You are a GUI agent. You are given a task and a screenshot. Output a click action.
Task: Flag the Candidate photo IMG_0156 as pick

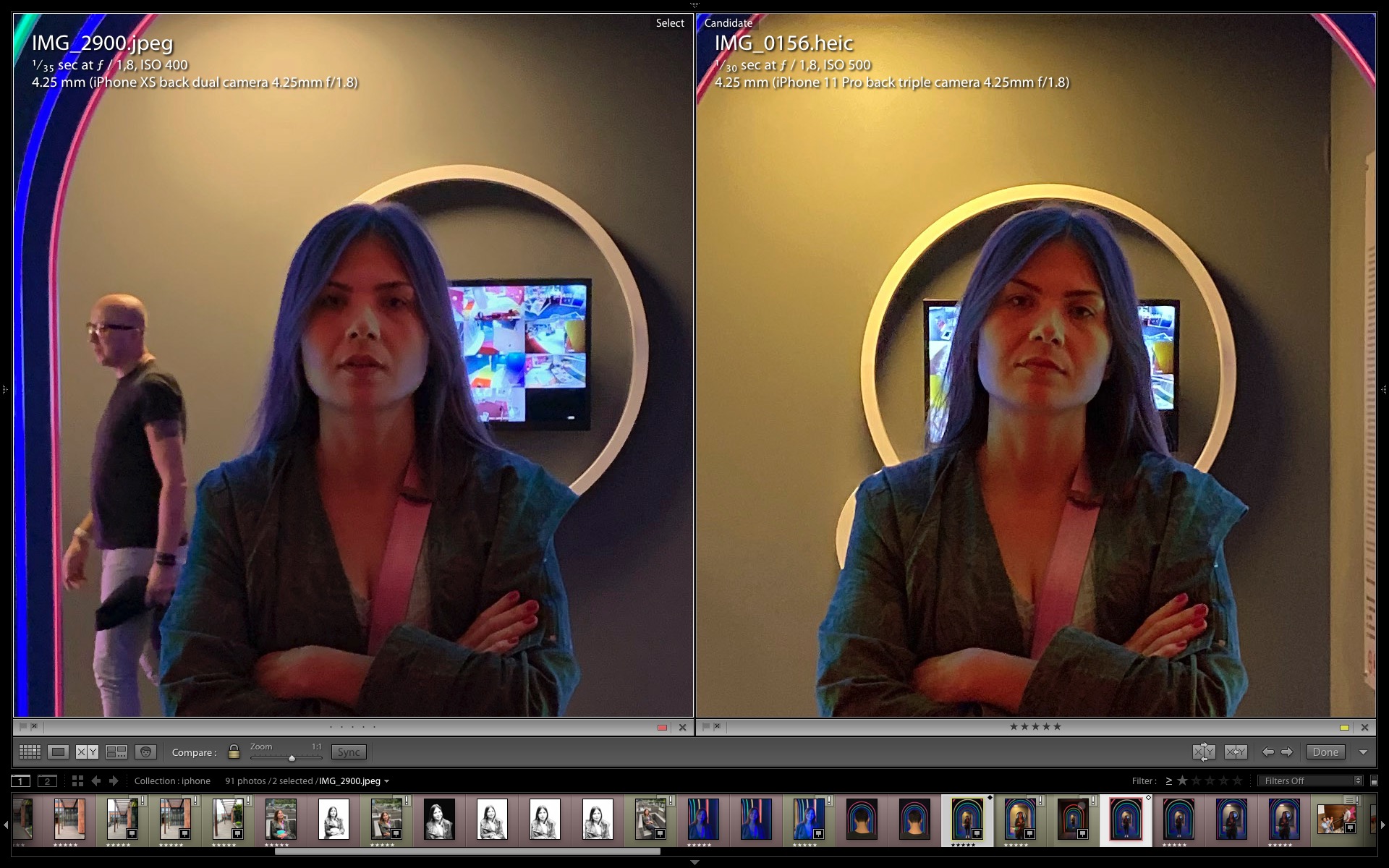pos(705,726)
